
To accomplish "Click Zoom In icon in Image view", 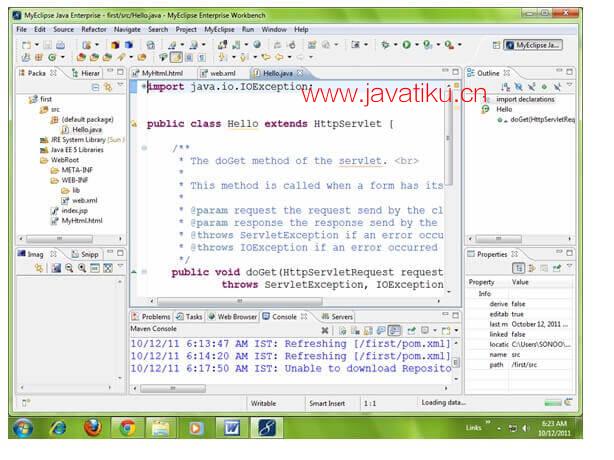I will pos(82,268).
